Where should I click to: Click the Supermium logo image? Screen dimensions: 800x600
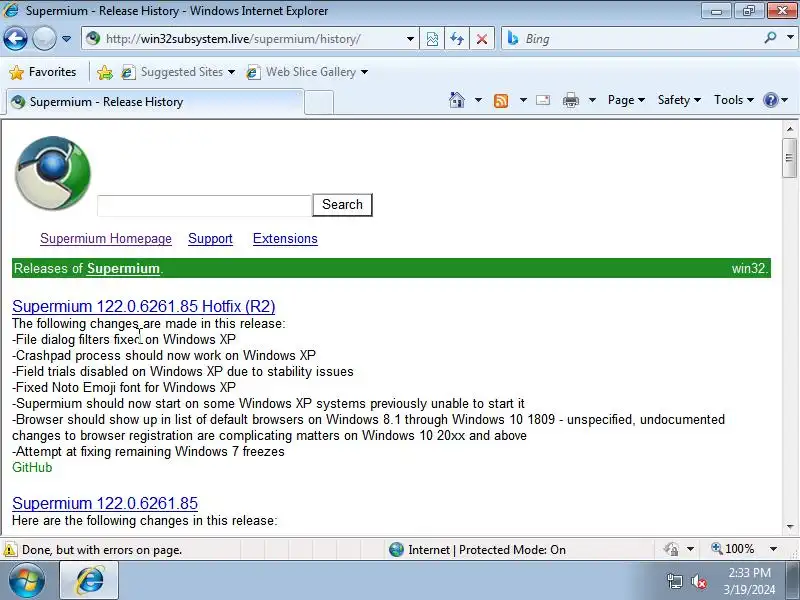coord(53,173)
